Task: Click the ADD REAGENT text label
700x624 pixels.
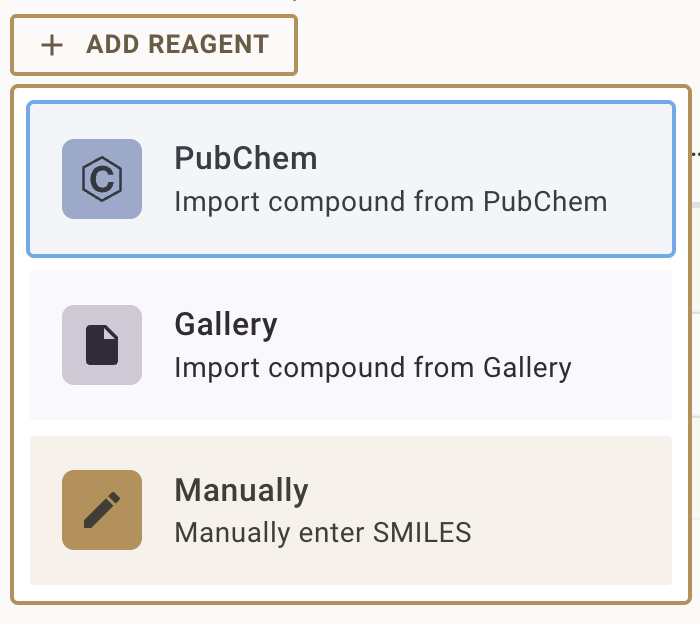Action: point(177,45)
